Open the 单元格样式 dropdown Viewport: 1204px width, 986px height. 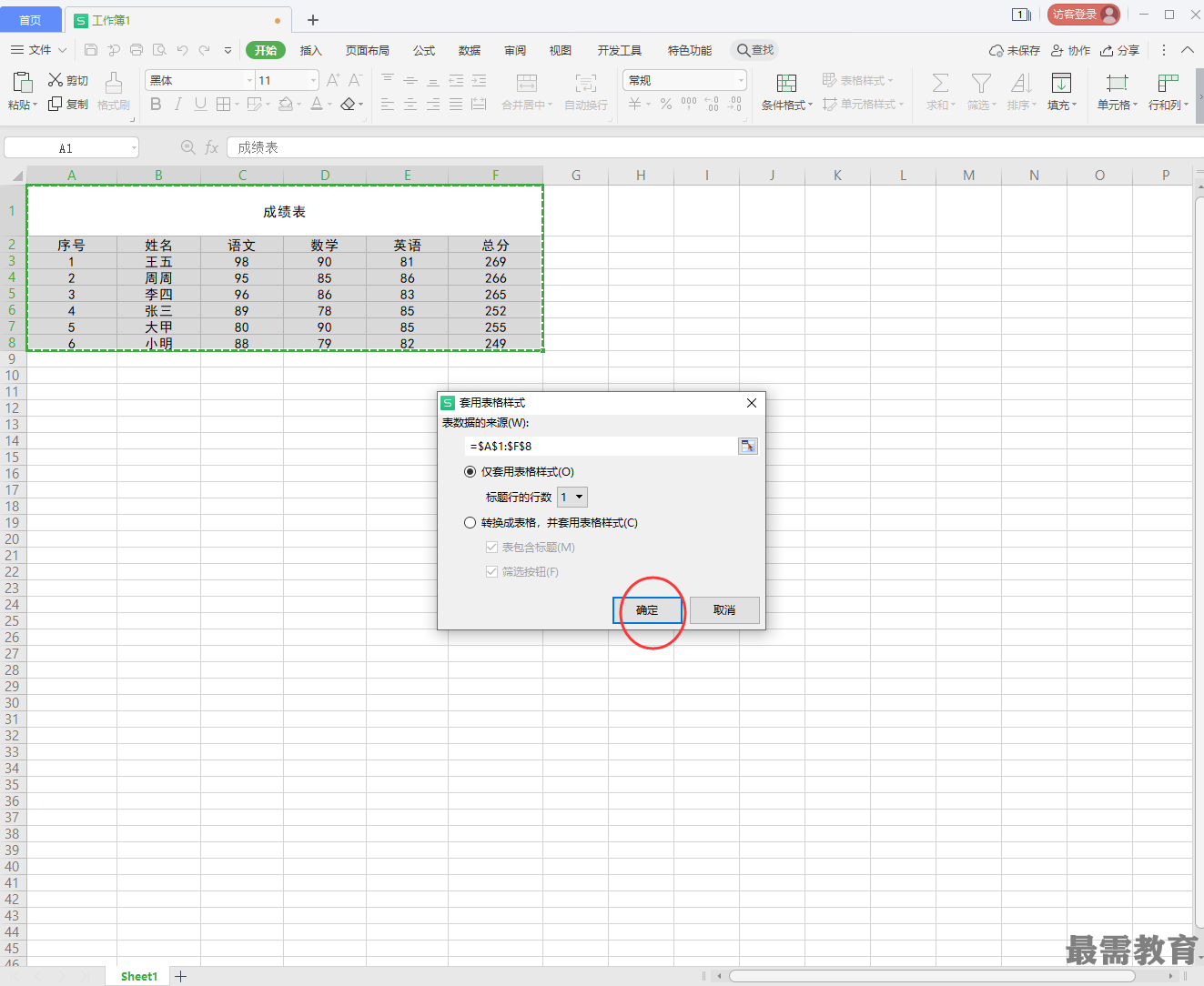pyautogui.click(x=863, y=104)
